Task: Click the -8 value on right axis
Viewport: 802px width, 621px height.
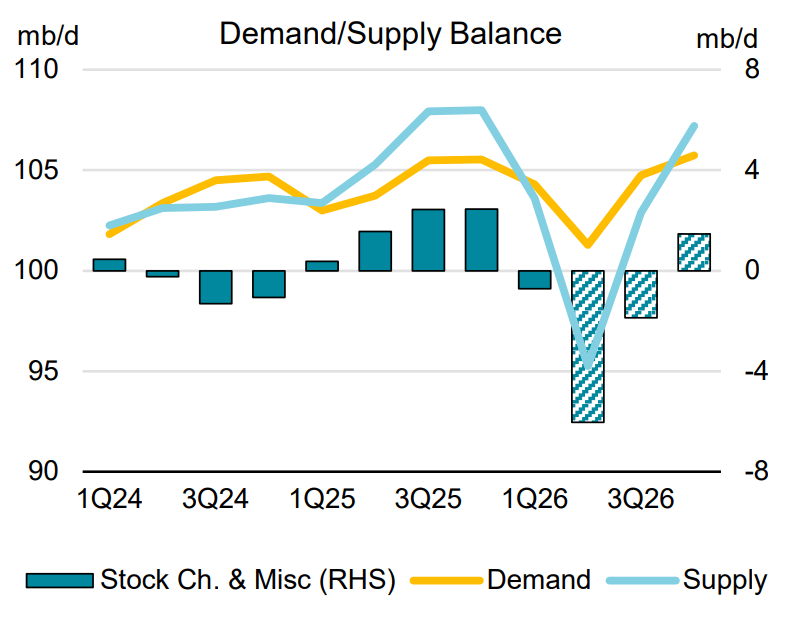Action: [756, 471]
